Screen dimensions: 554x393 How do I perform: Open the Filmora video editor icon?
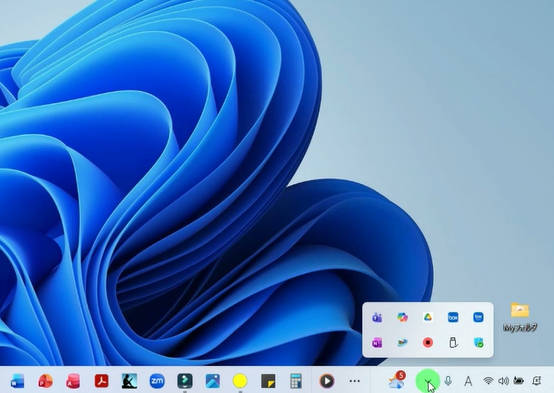point(185,381)
